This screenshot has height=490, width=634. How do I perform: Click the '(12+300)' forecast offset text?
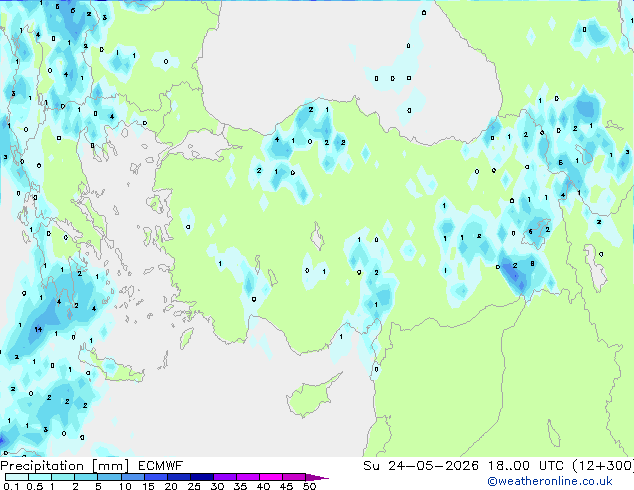(603, 466)
